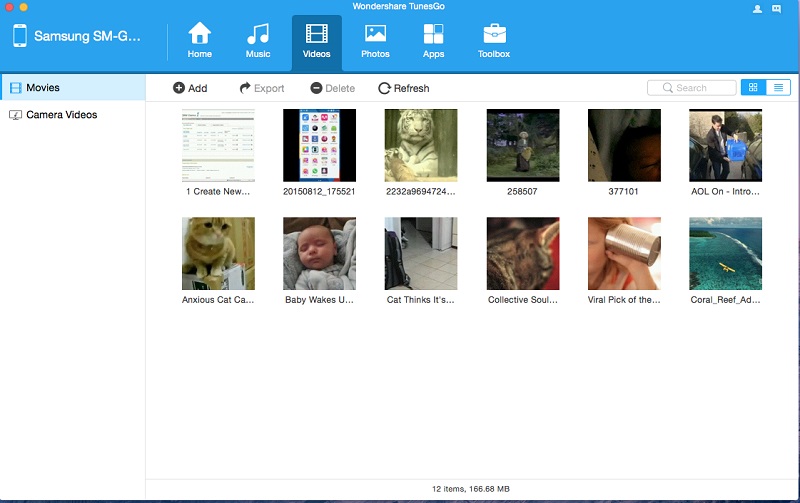This screenshot has width=800, height=503.
Task: Go to the Music section
Action: click(258, 40)
